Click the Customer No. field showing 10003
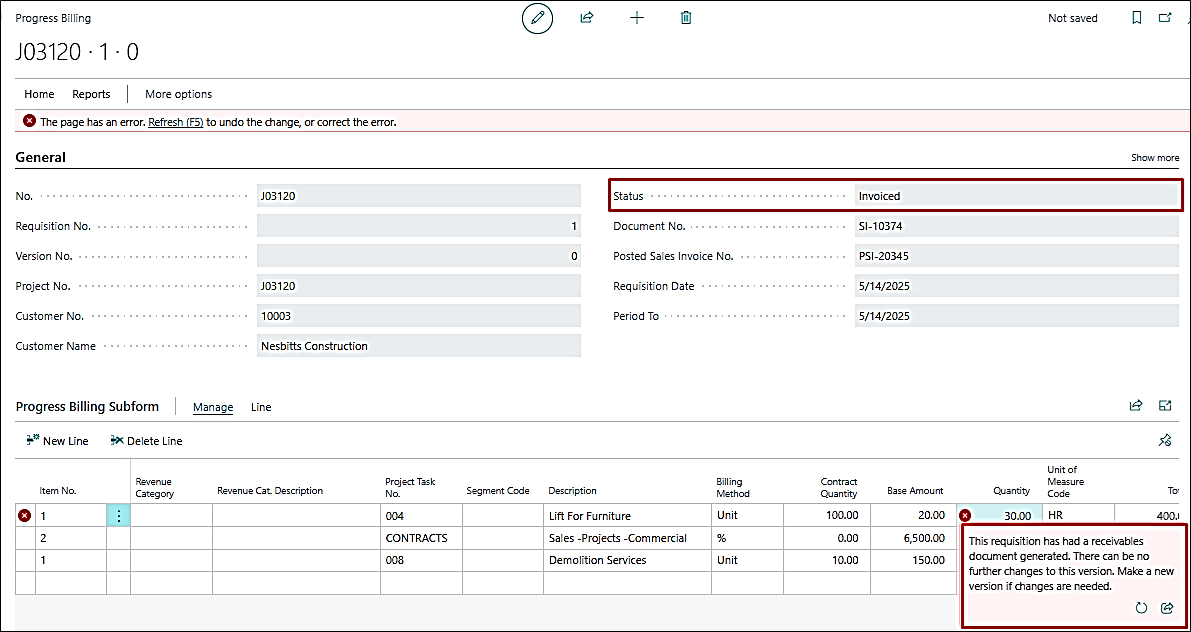The width and height of the screenshot is (1191, 632). coord(419,316)
